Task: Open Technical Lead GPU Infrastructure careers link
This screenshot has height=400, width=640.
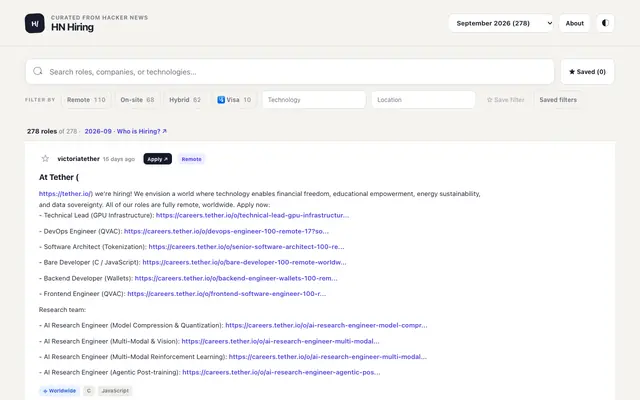Action: tap(252, 215)
